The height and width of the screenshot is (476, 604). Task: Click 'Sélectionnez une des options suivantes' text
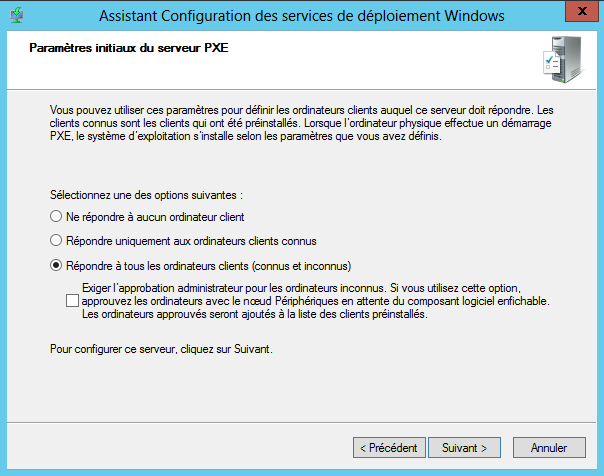146,195
